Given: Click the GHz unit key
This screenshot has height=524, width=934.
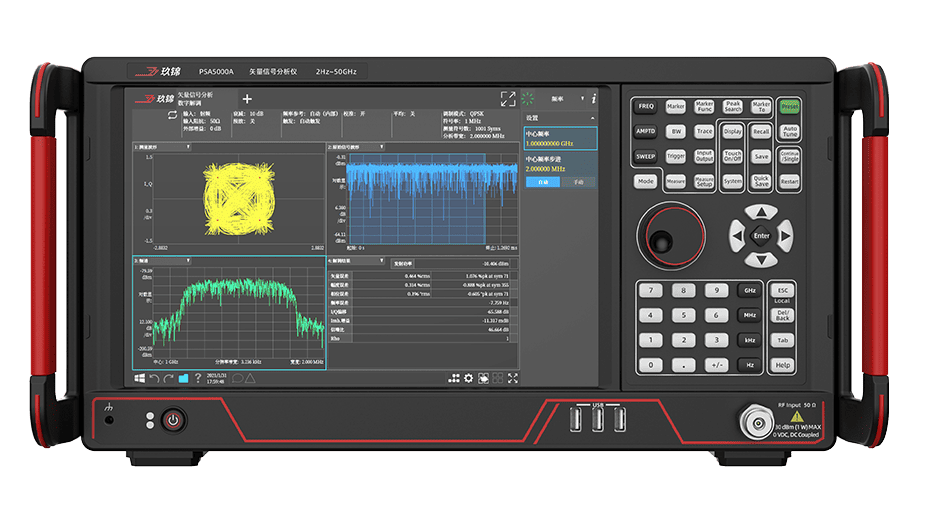Looking at the screenshot, I should point(749,291).
